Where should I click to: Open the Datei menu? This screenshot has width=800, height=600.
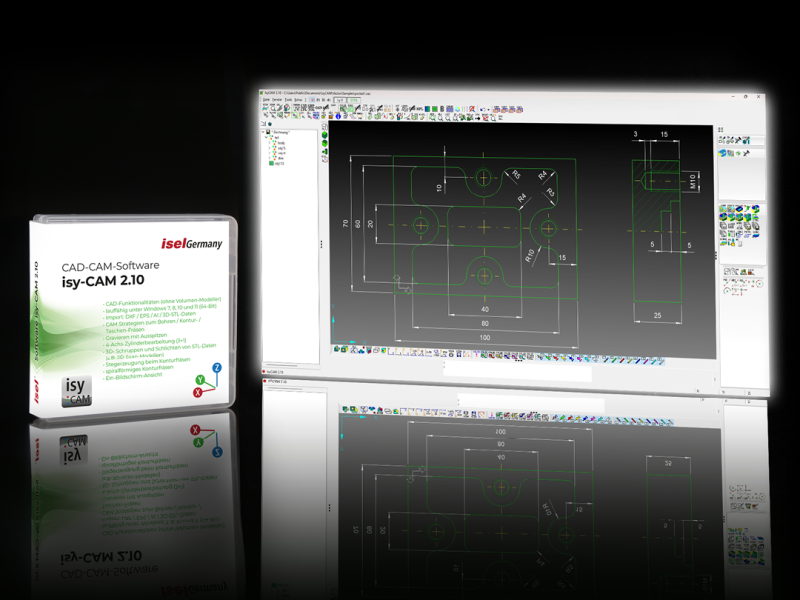pos(267,99)
